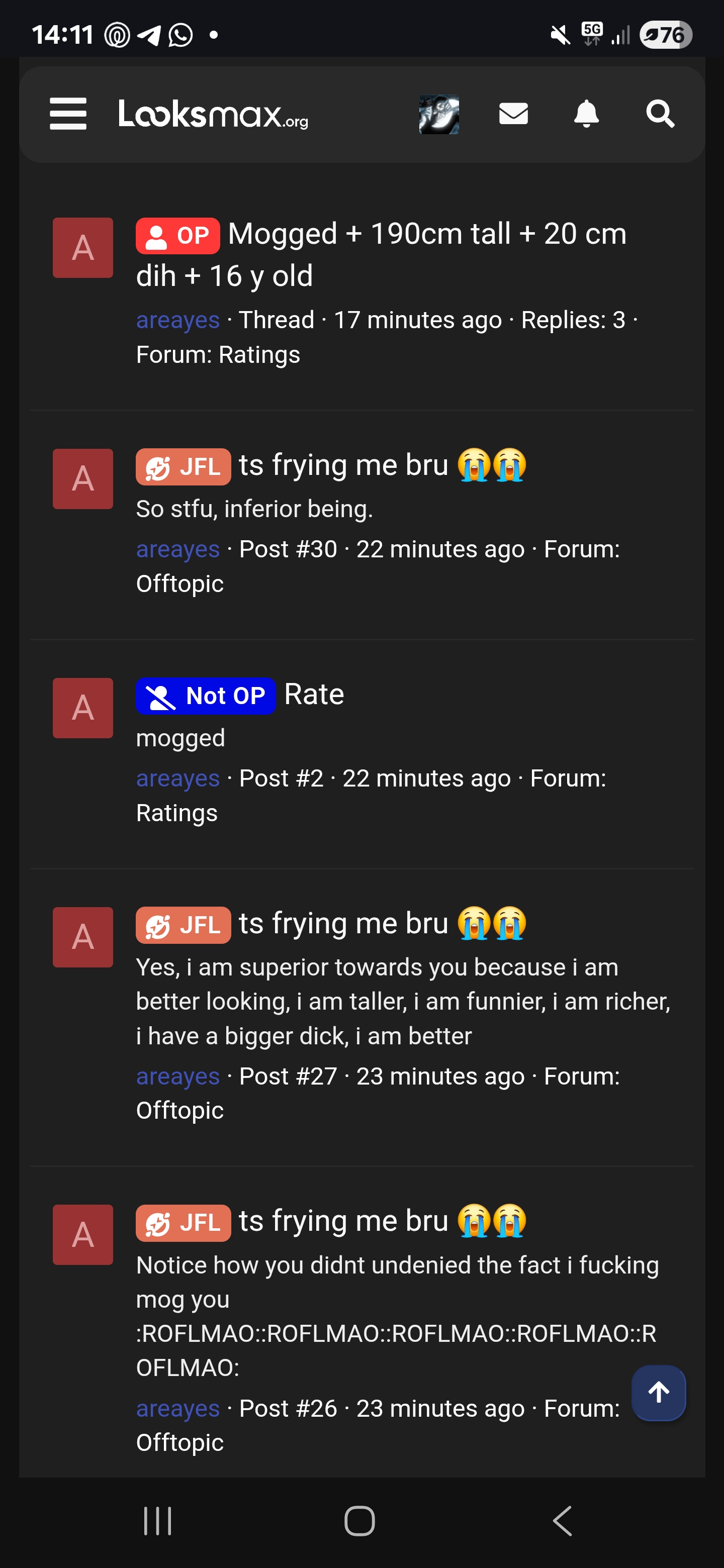Tap areayes username on Post #2
Viewport: 724px width, 1568px height.
177,778
